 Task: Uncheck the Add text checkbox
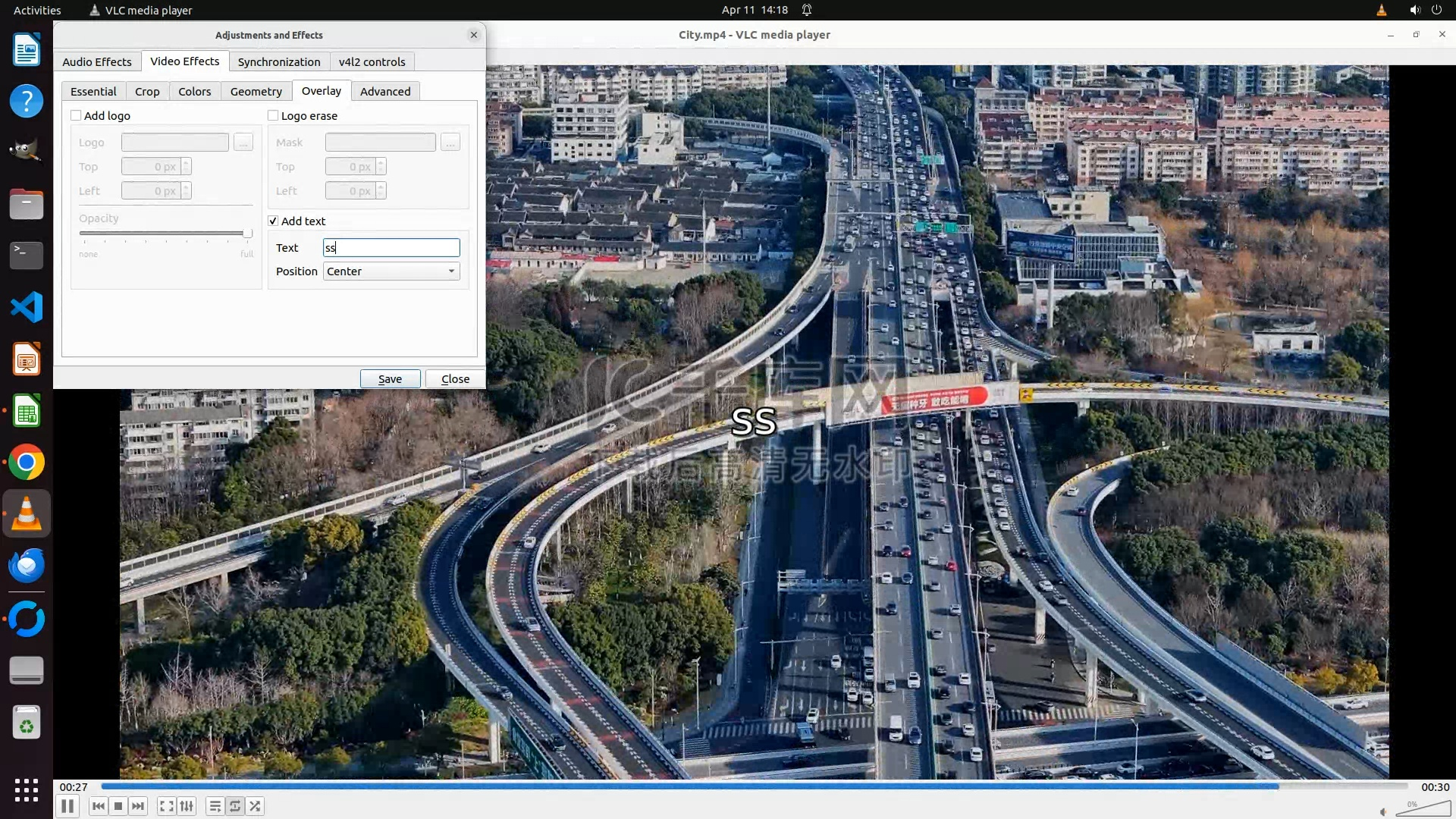(273, 221)
